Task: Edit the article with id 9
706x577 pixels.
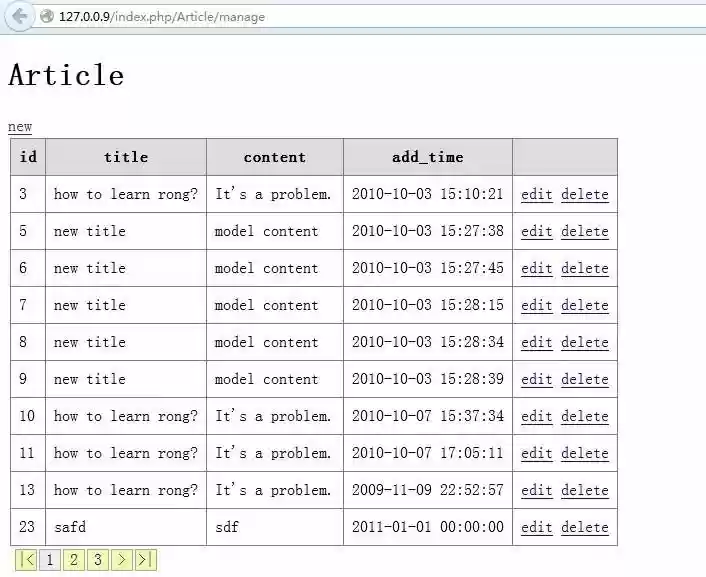Action: coord(537,379)
